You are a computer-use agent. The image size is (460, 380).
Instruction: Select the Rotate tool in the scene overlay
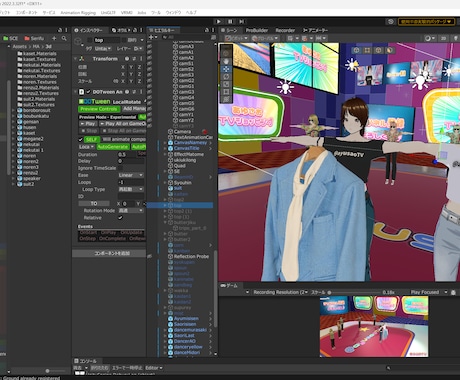tap(226, 77)
